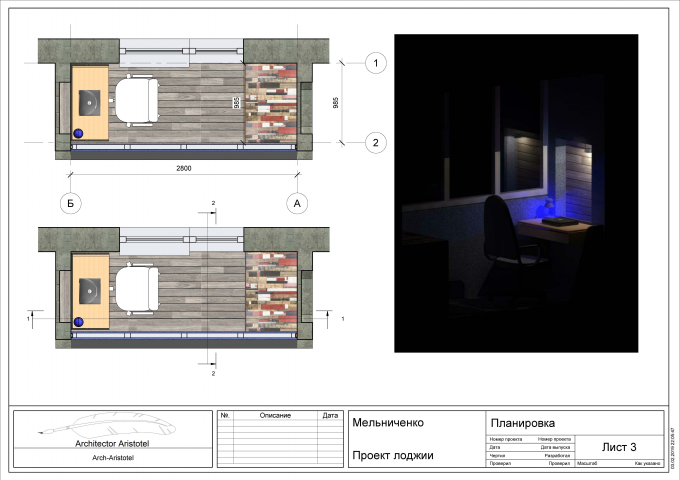The image size is (680, 480).
Task: Click section mark 1 left of lower plan
Action: (29, 319)
